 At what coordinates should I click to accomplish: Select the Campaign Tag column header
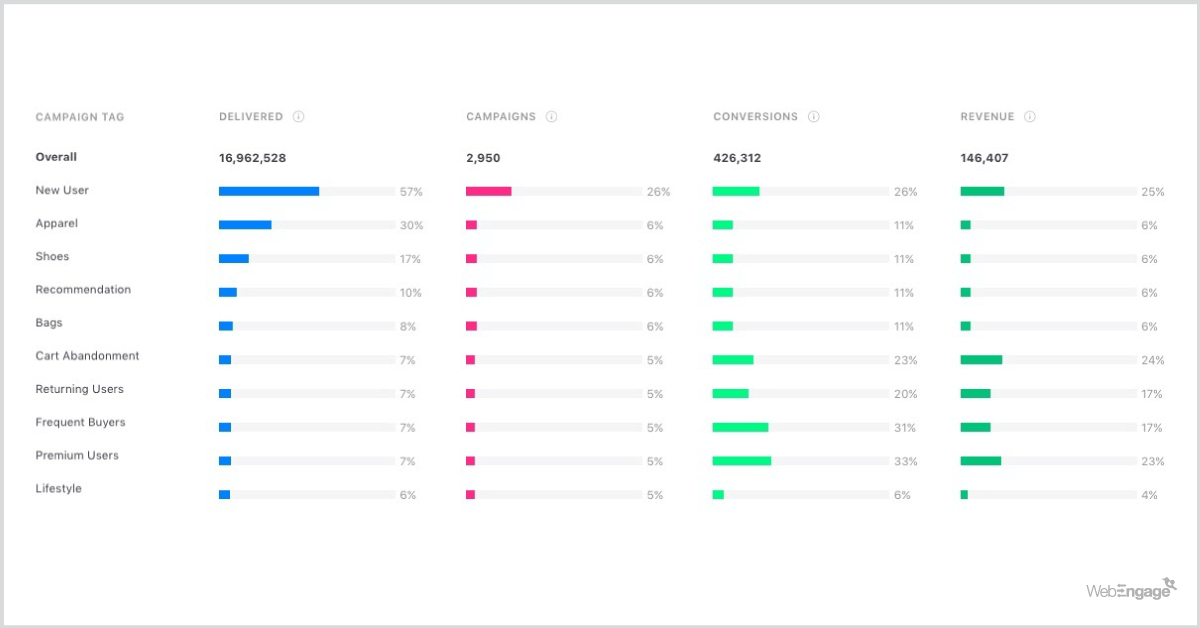click(80, 117)
